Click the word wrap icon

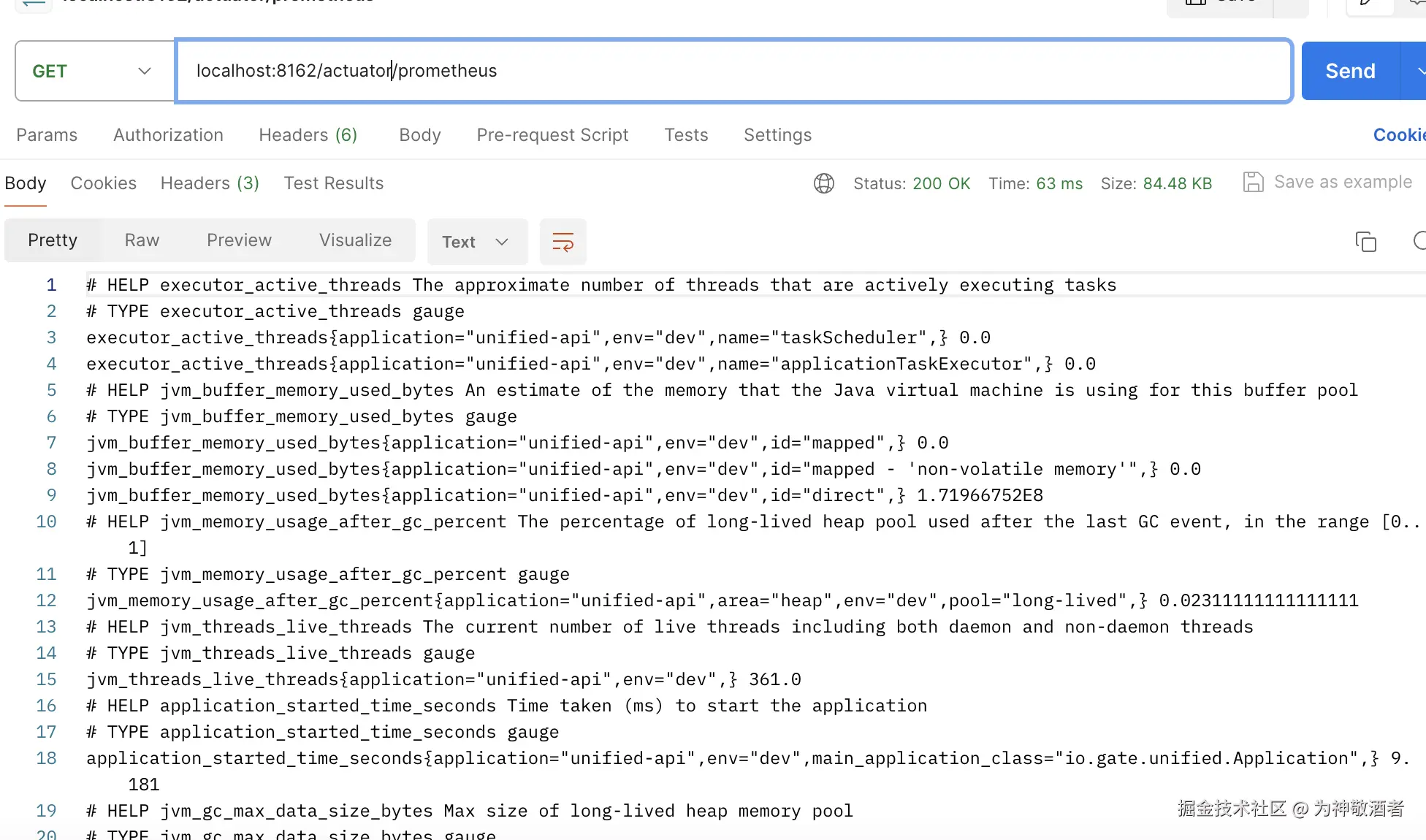[x=563, y=242]
